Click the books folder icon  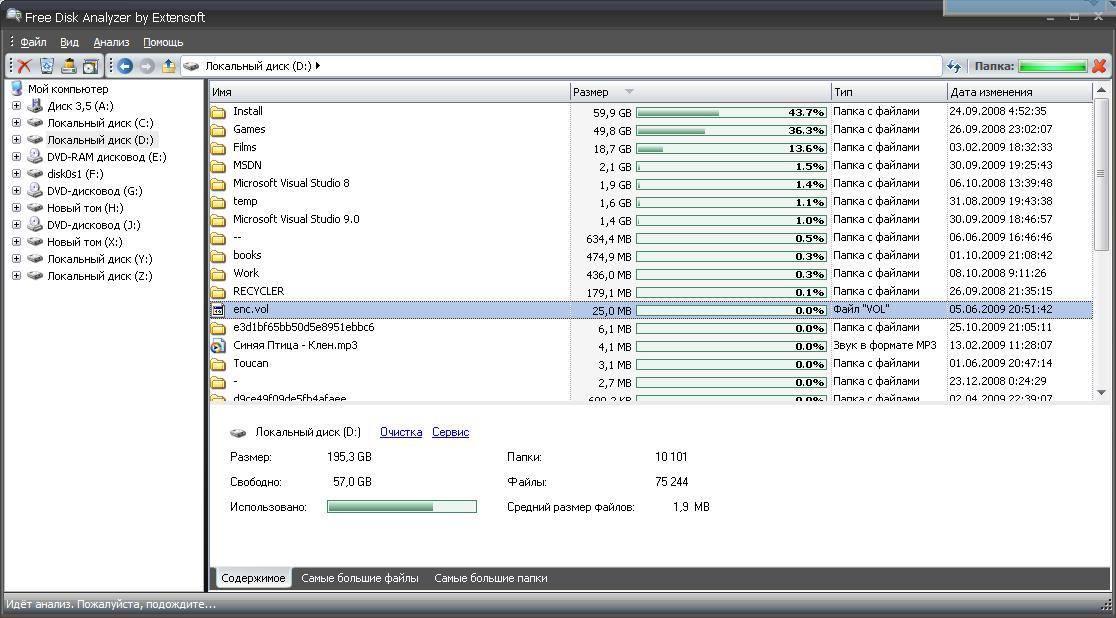tap(219, 256)
